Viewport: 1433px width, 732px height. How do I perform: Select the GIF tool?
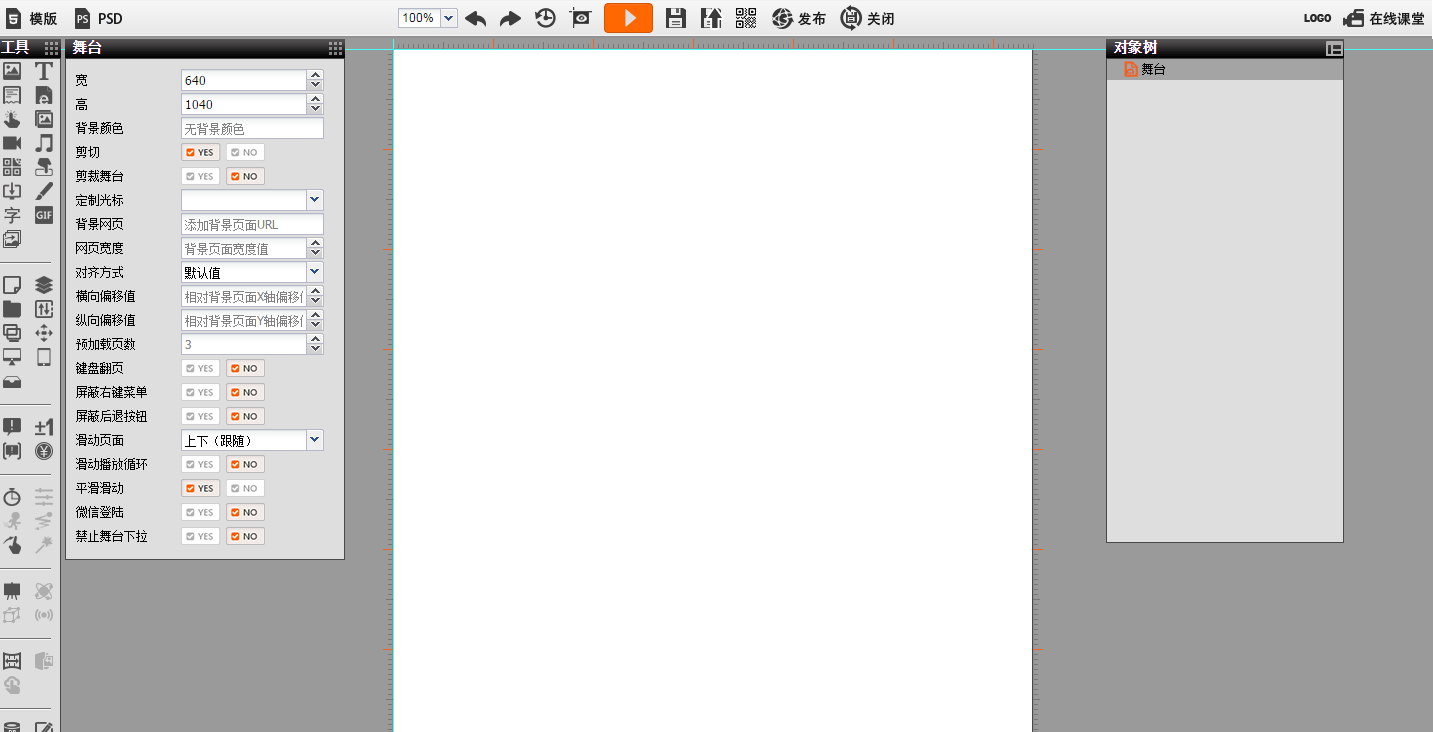(x=44, y=215)
